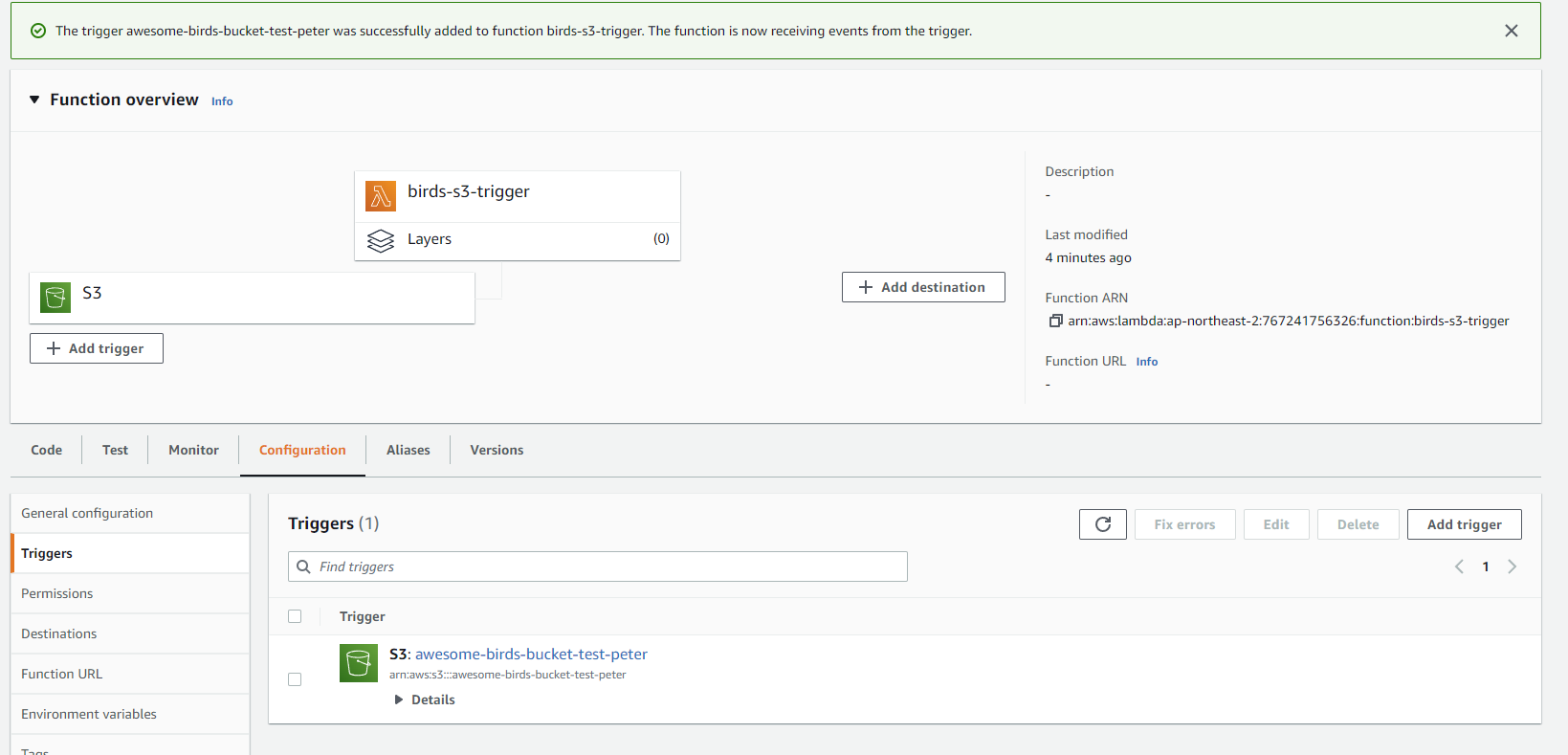Click the search magnifier icon
This screenshot has width=1568, height=755.
(x=303, y=566)
